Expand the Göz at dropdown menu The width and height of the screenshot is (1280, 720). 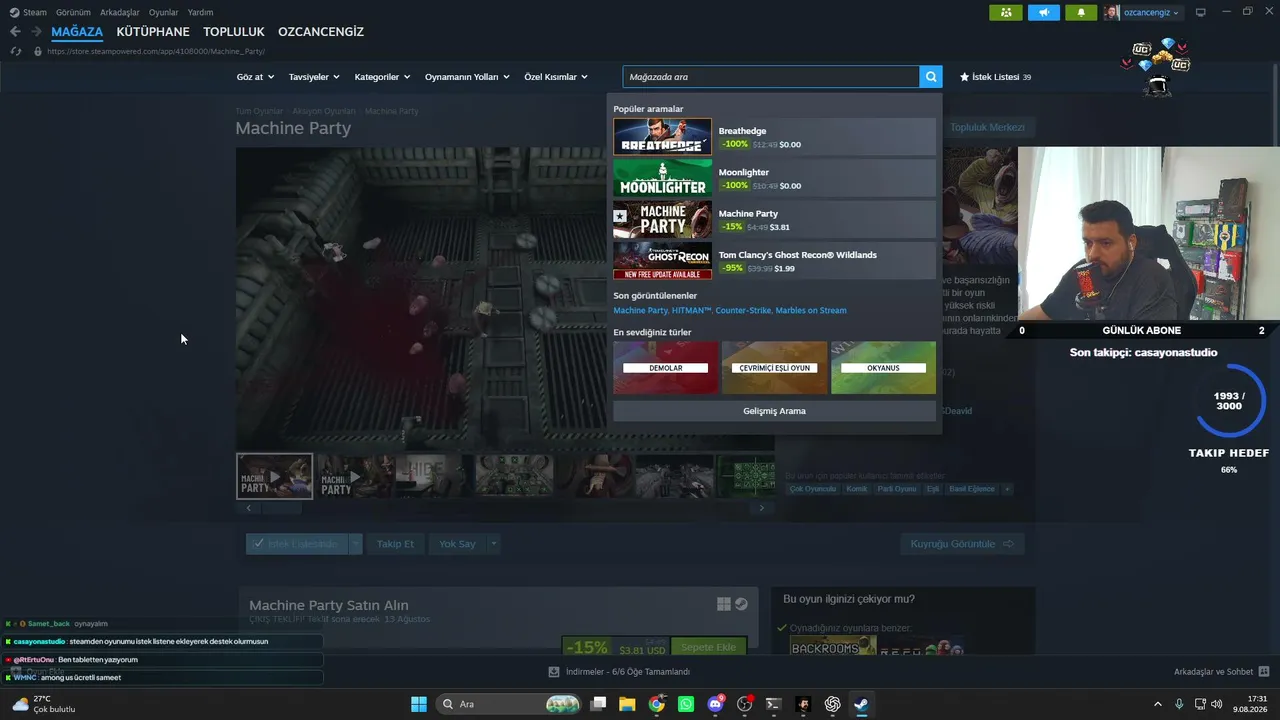255,77
